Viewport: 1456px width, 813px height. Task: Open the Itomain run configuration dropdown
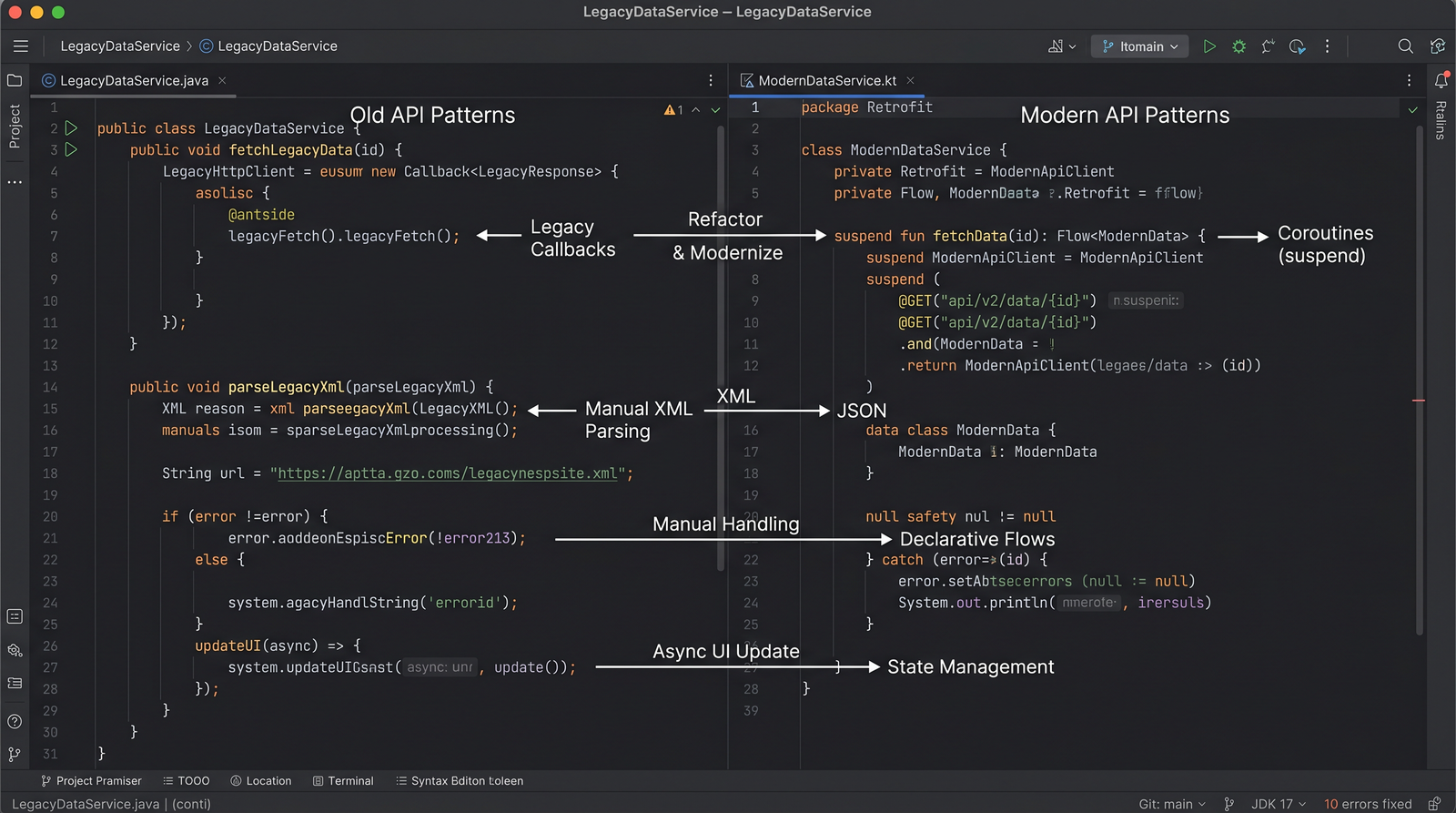click(1139, 46)
